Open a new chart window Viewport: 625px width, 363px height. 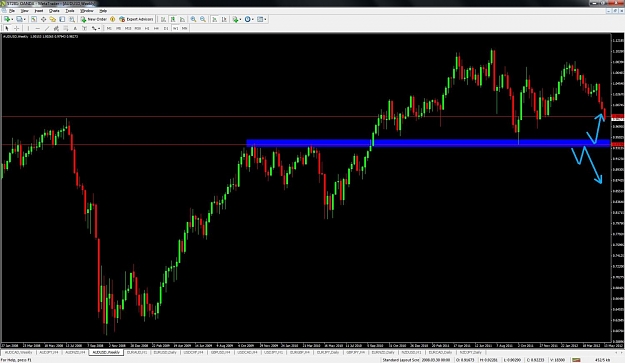point(7,19)
